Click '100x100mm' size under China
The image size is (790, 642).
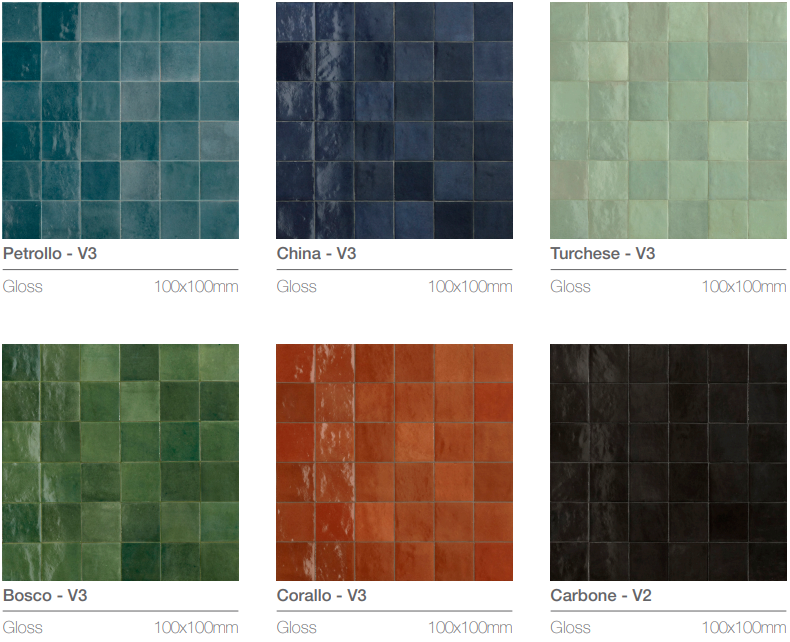pyautogui.click(x=471, y=286)
